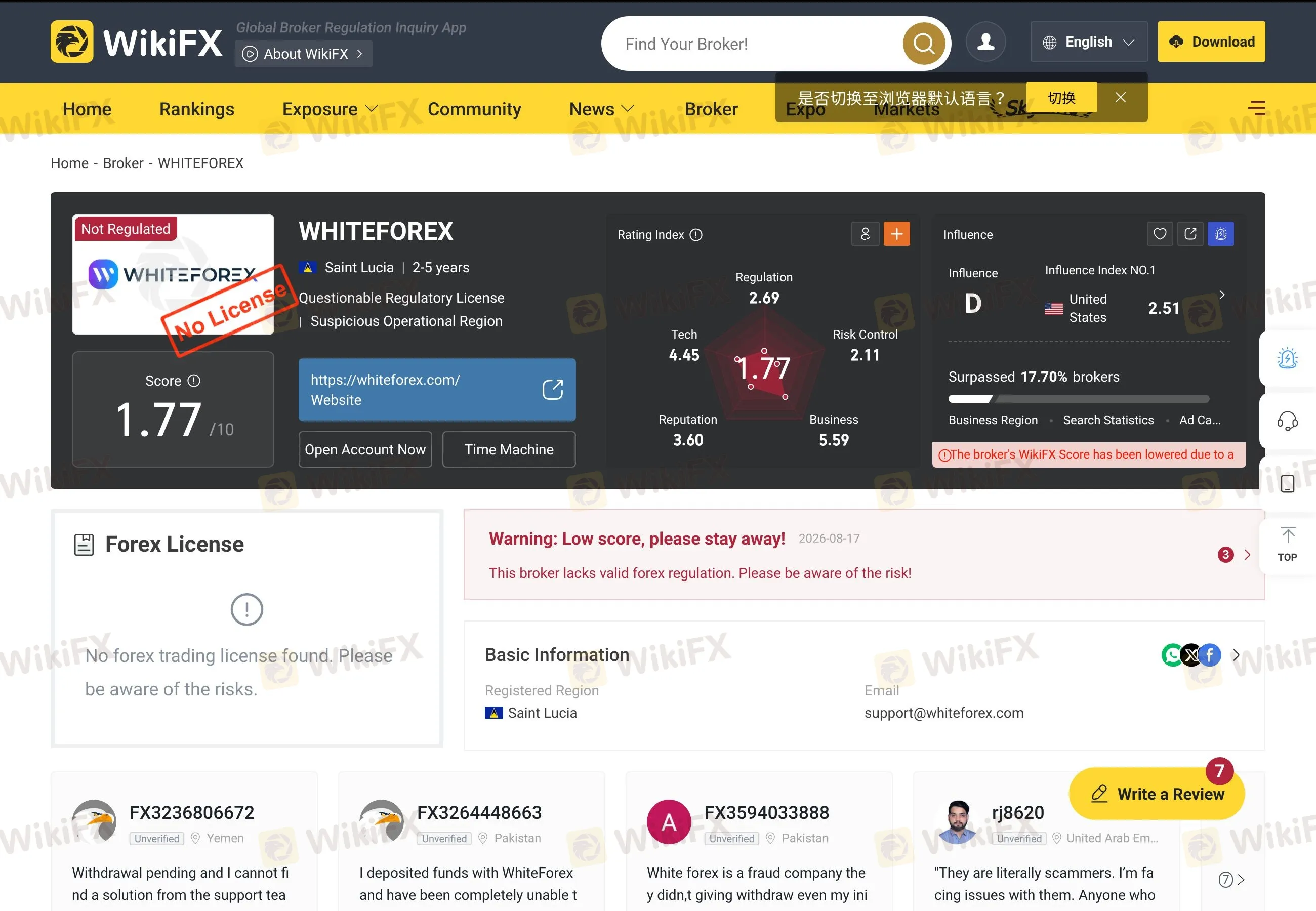Click the Facebook social icon
Image resolution: width=1316 pixels, height=911 pixels.
[x=1210, y=655]
